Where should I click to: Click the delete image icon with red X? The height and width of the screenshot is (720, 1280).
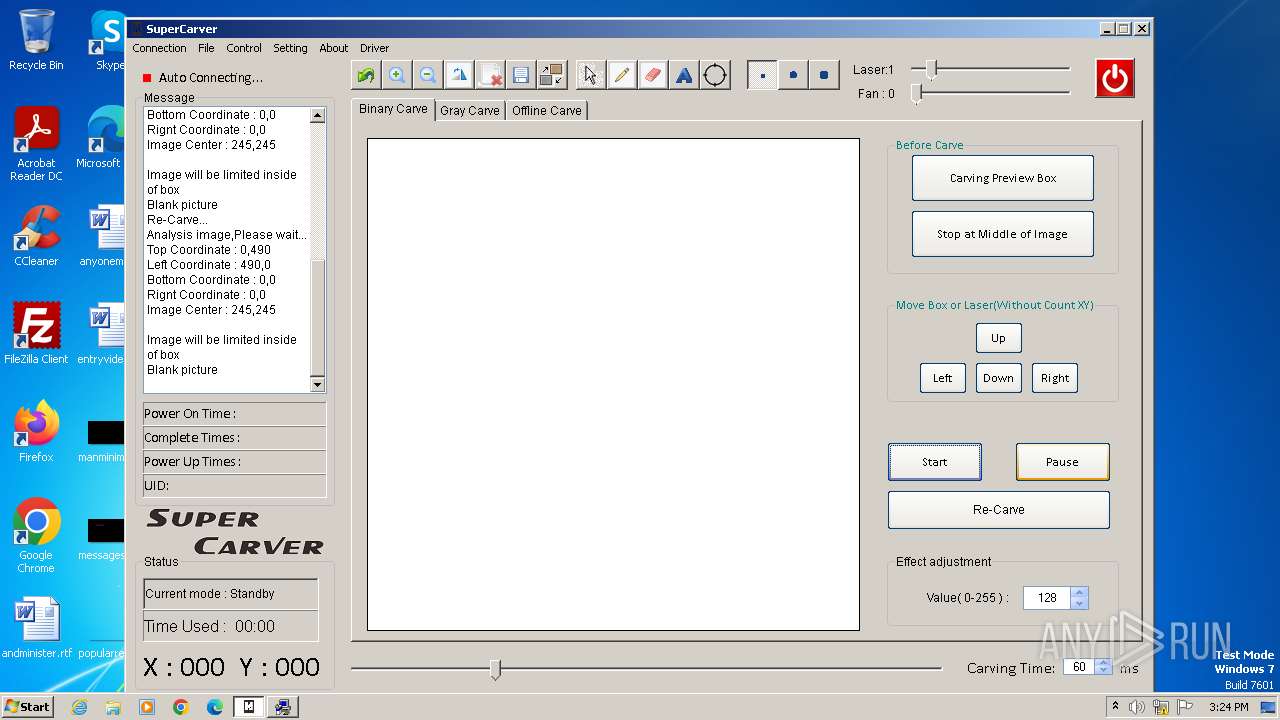(x=490, y=75)
